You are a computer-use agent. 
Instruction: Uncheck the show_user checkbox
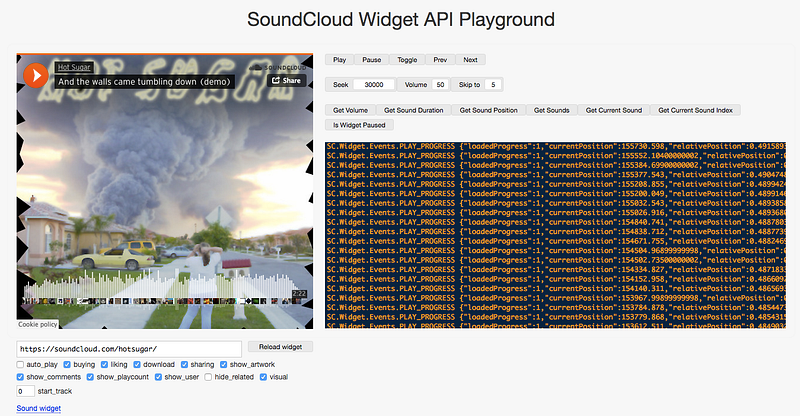(x=158, y=377)
